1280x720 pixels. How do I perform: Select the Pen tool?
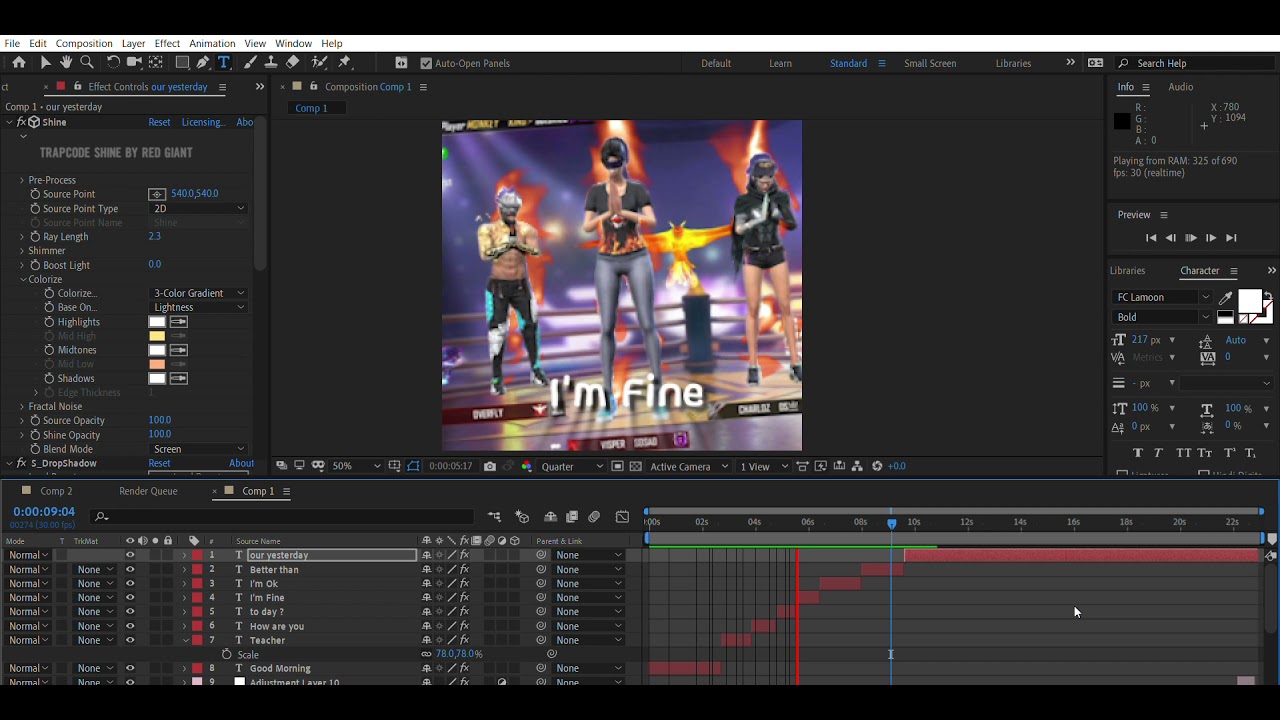203,63
